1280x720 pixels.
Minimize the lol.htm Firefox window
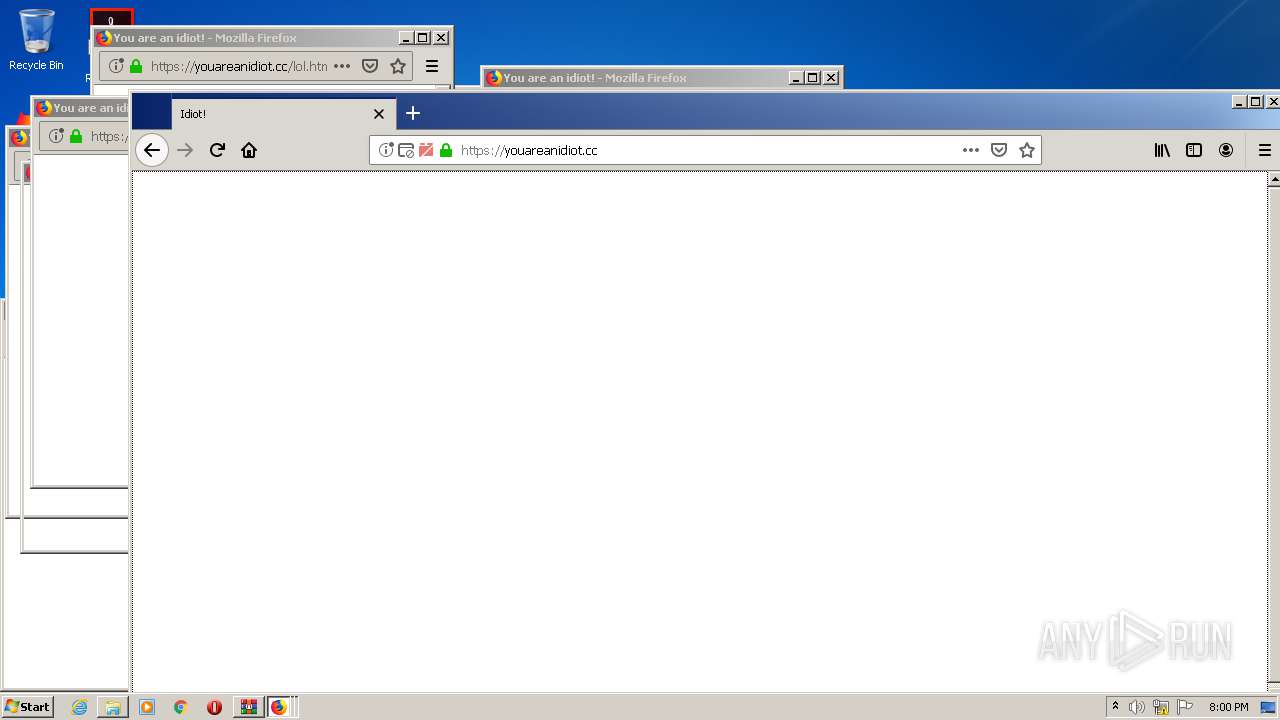click(406, 38)
